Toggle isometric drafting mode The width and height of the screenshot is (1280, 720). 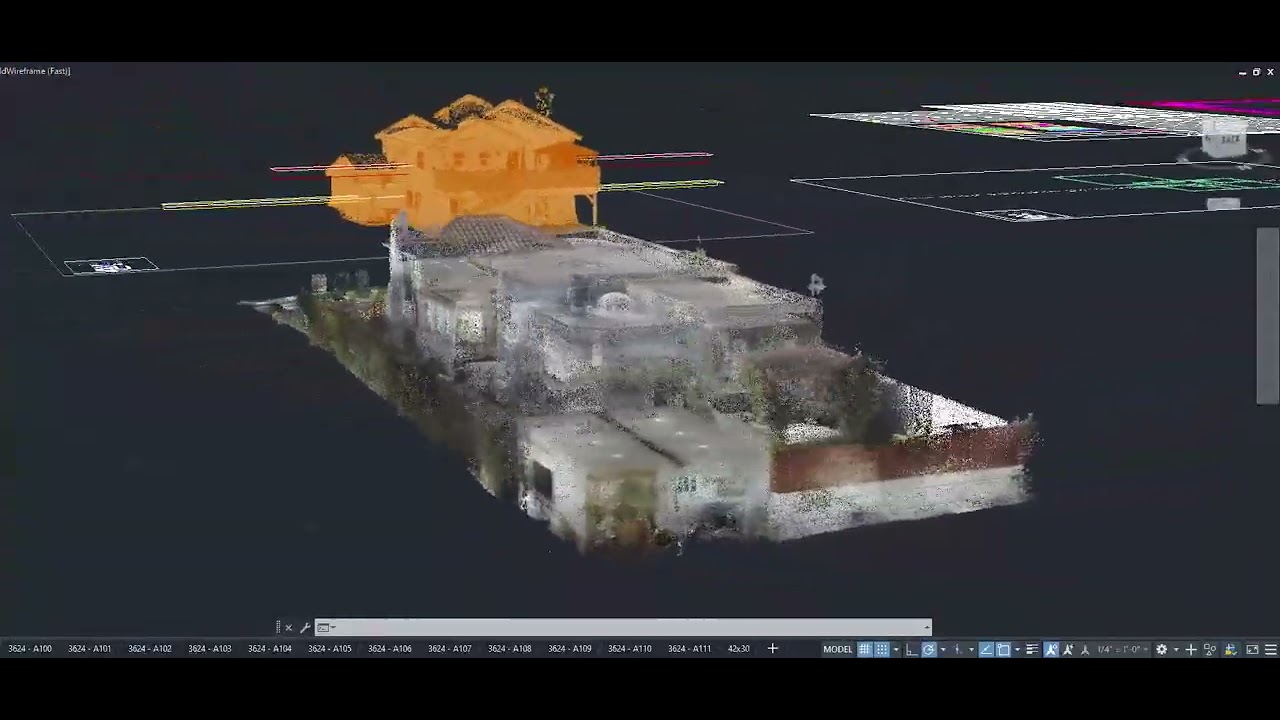[x=957, y=649]
